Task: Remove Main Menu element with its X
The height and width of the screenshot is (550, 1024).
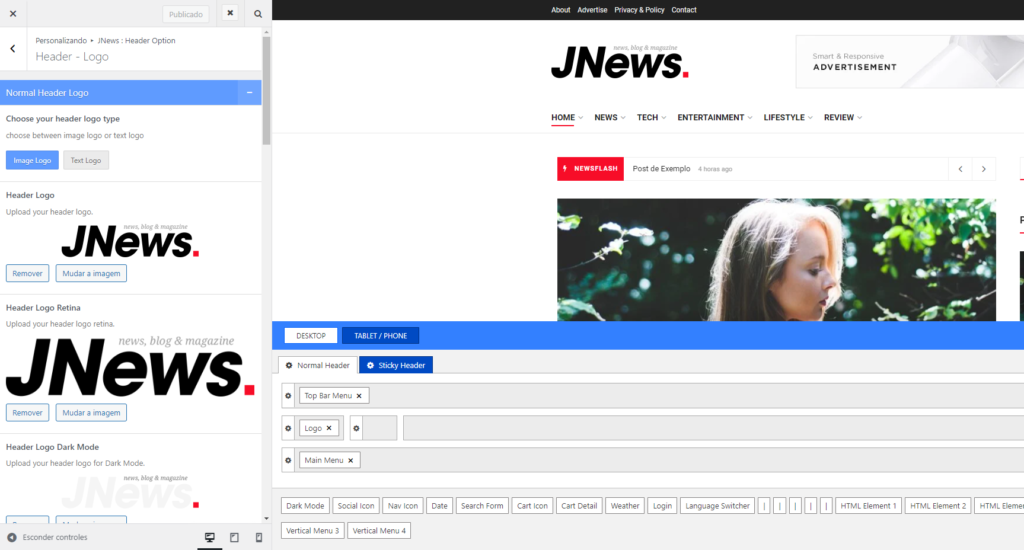Action: [x=351, y=461]
